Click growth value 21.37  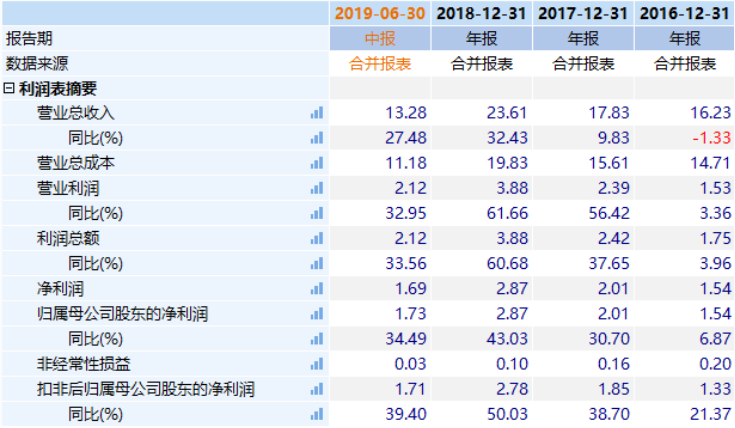click(710, 414)
